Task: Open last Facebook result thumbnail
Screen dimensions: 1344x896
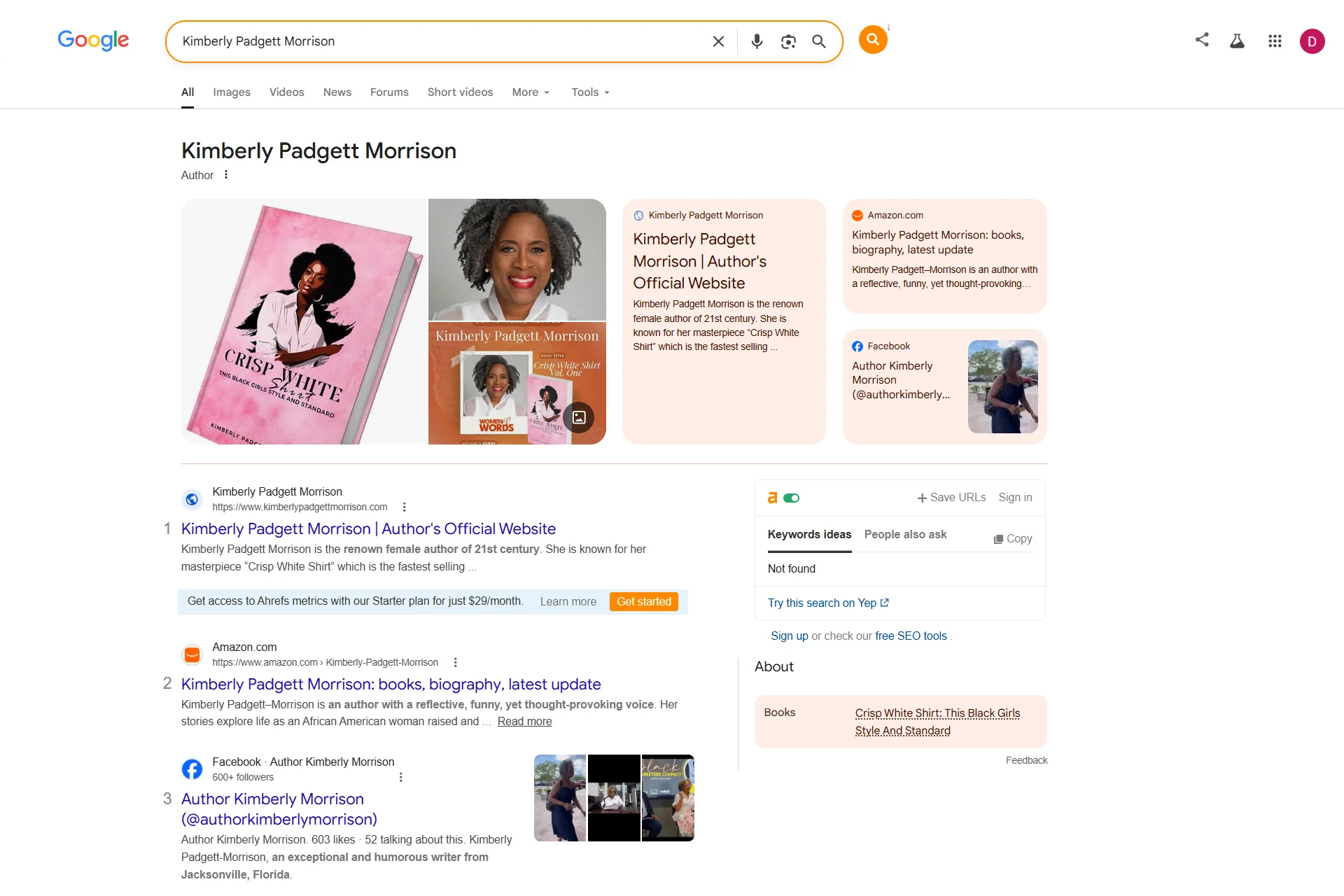Action: [x=668, y=798]
